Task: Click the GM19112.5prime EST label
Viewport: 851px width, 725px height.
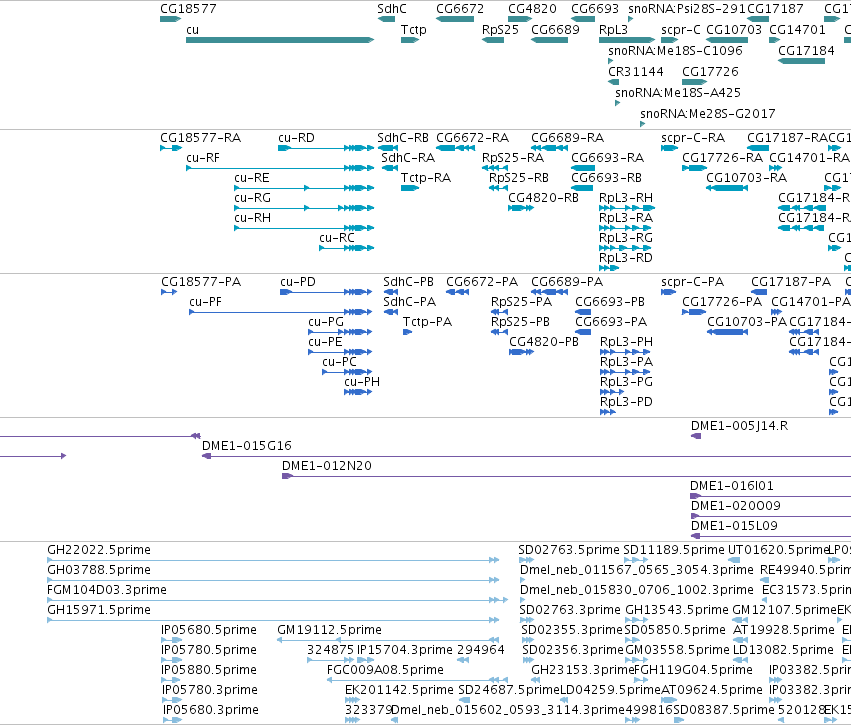Action: click(329, 630)
